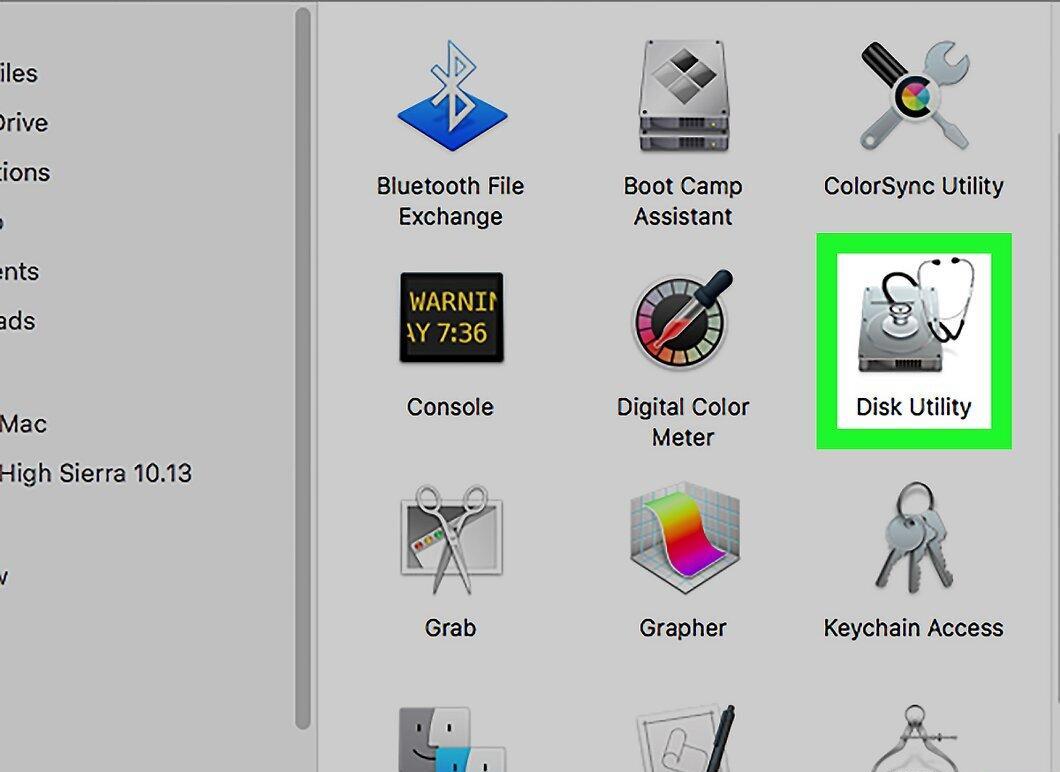1060x772 pixels.
Task: Select the Mac device in sidebar
Action: pos(24,425)
